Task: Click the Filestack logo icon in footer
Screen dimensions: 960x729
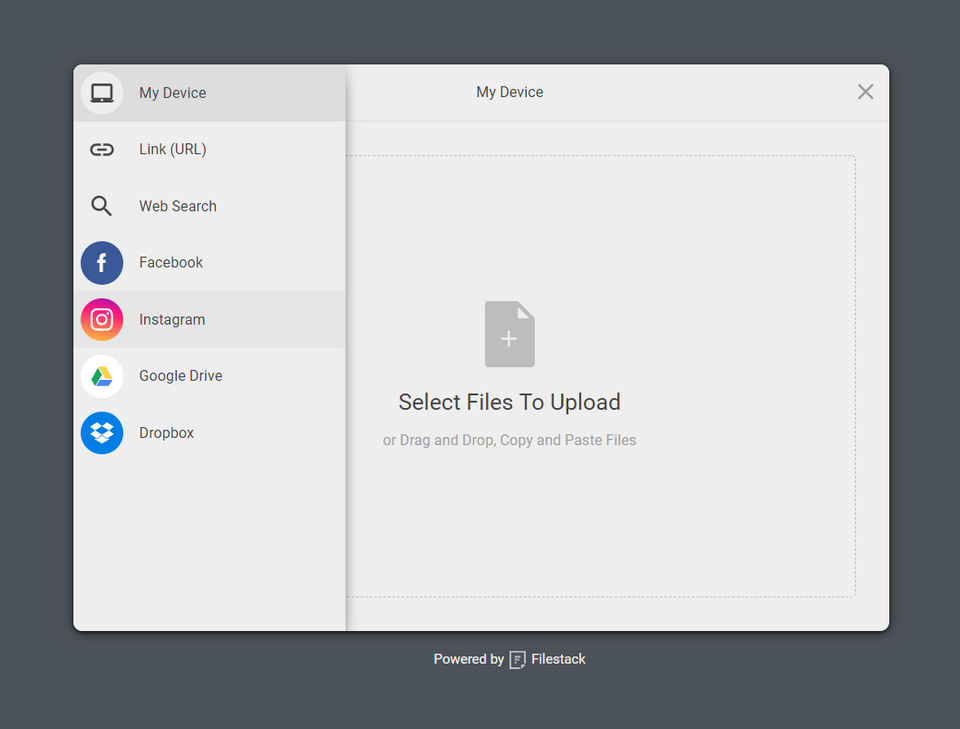Action: [518, 660]
